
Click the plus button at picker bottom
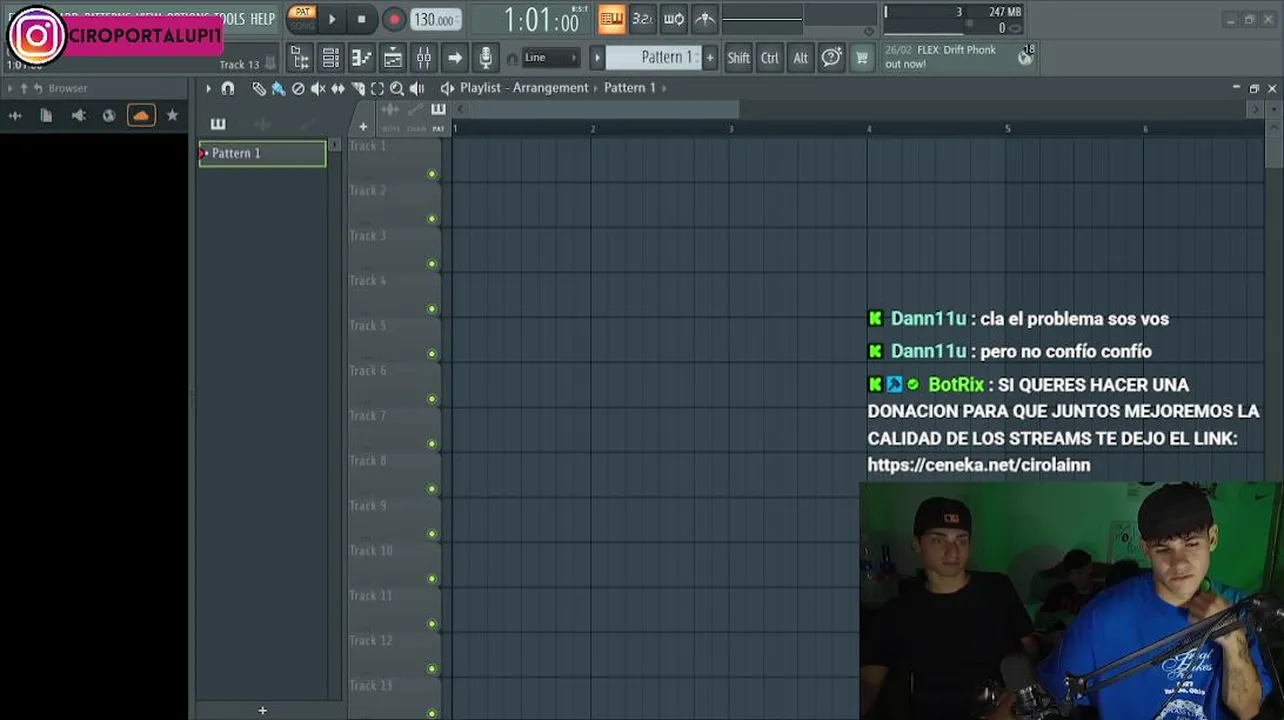(x=262, y=710)
